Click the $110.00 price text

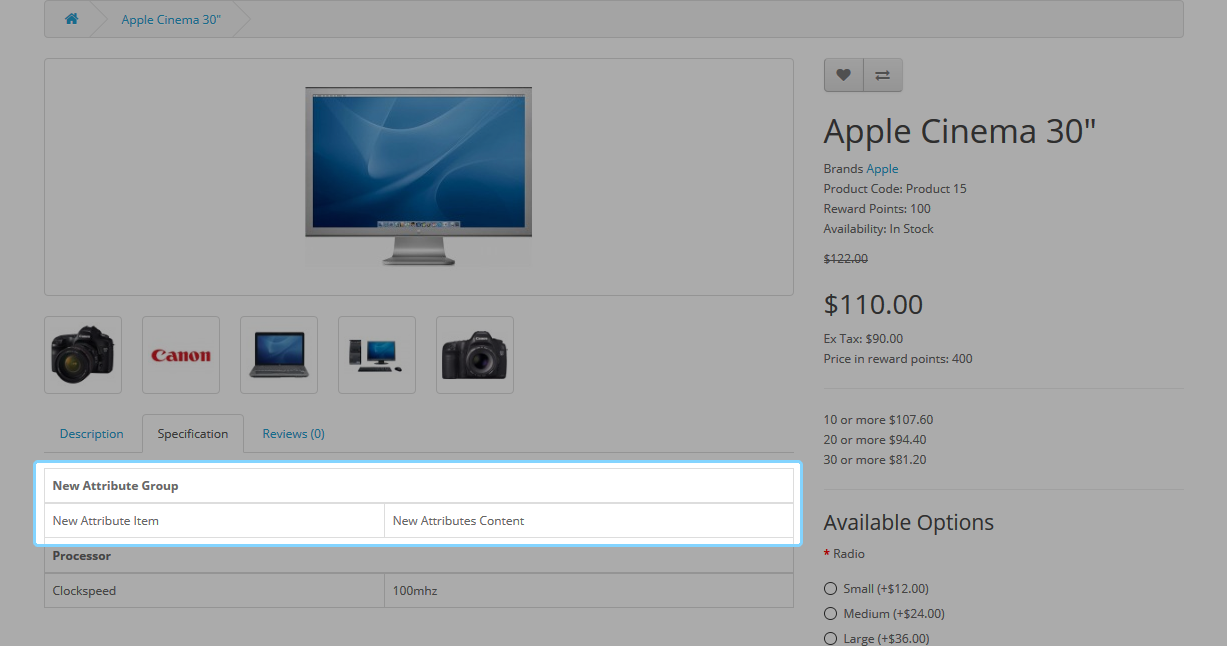click(x=874, y=305)
